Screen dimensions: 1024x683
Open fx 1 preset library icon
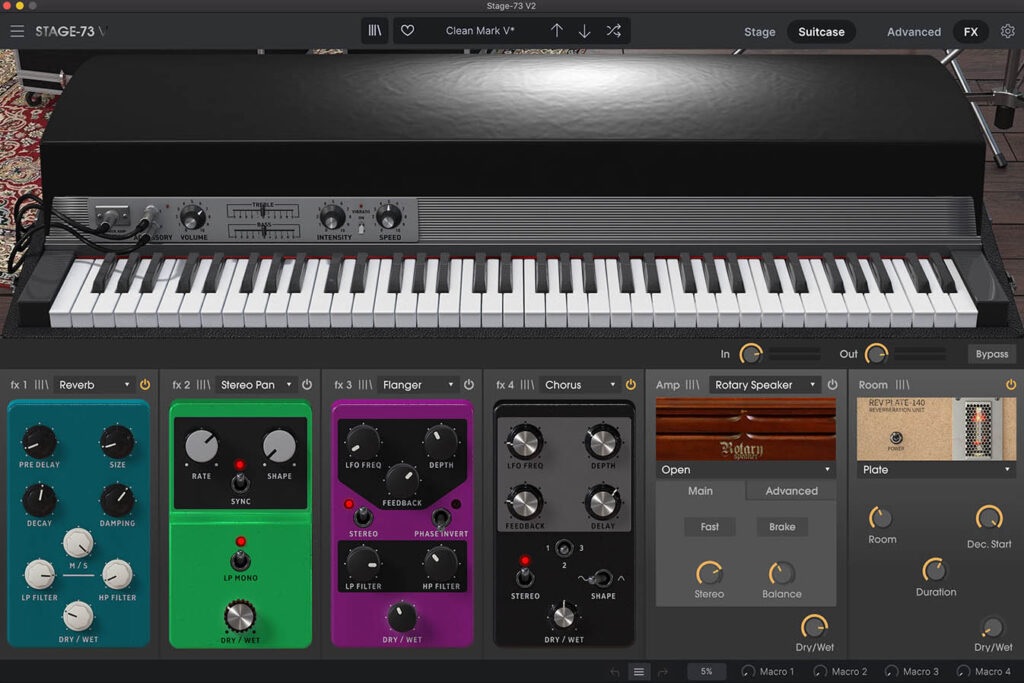[x=41, y=385]
